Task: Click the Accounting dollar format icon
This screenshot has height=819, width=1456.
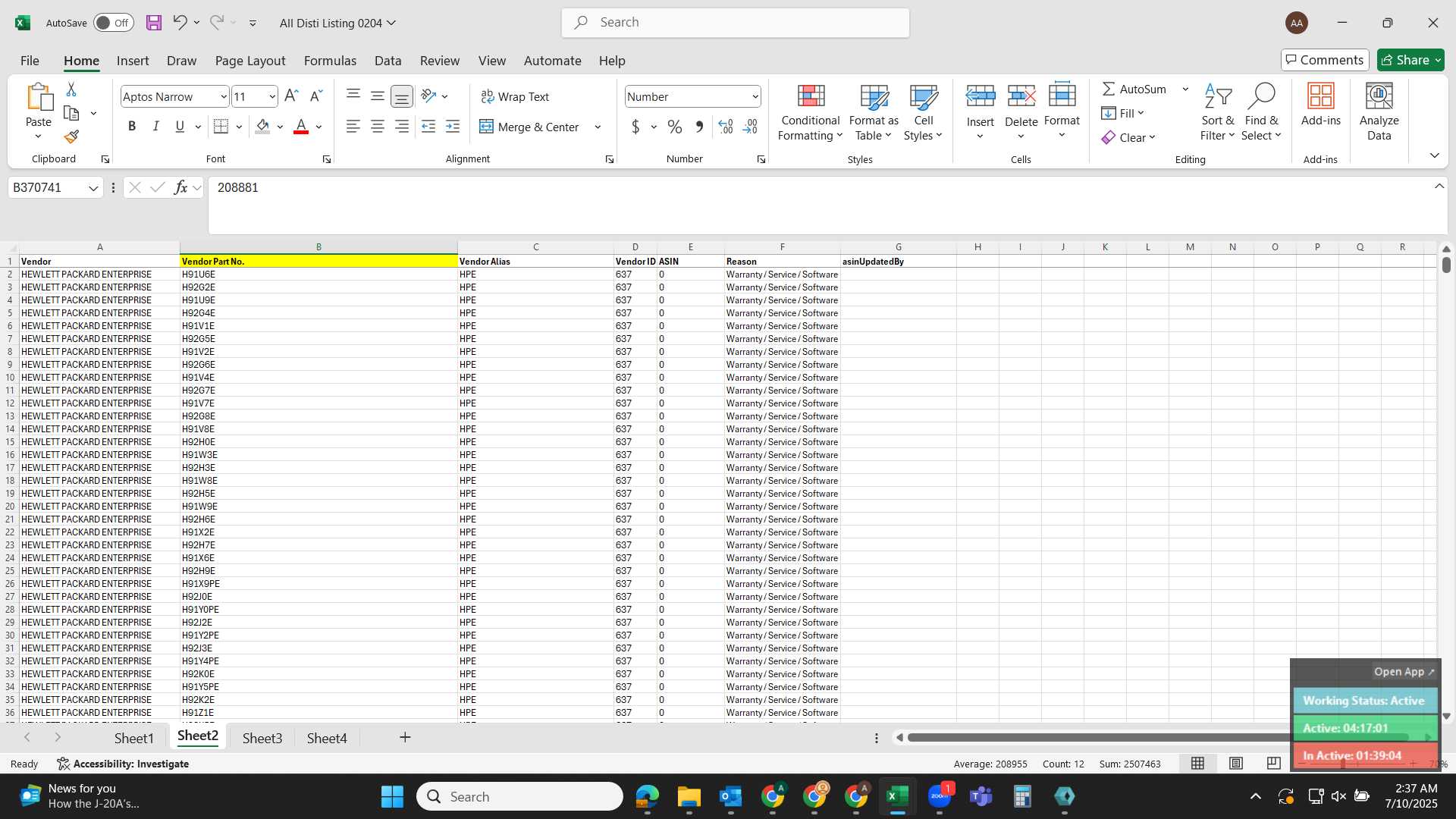Action: (635, 127)
